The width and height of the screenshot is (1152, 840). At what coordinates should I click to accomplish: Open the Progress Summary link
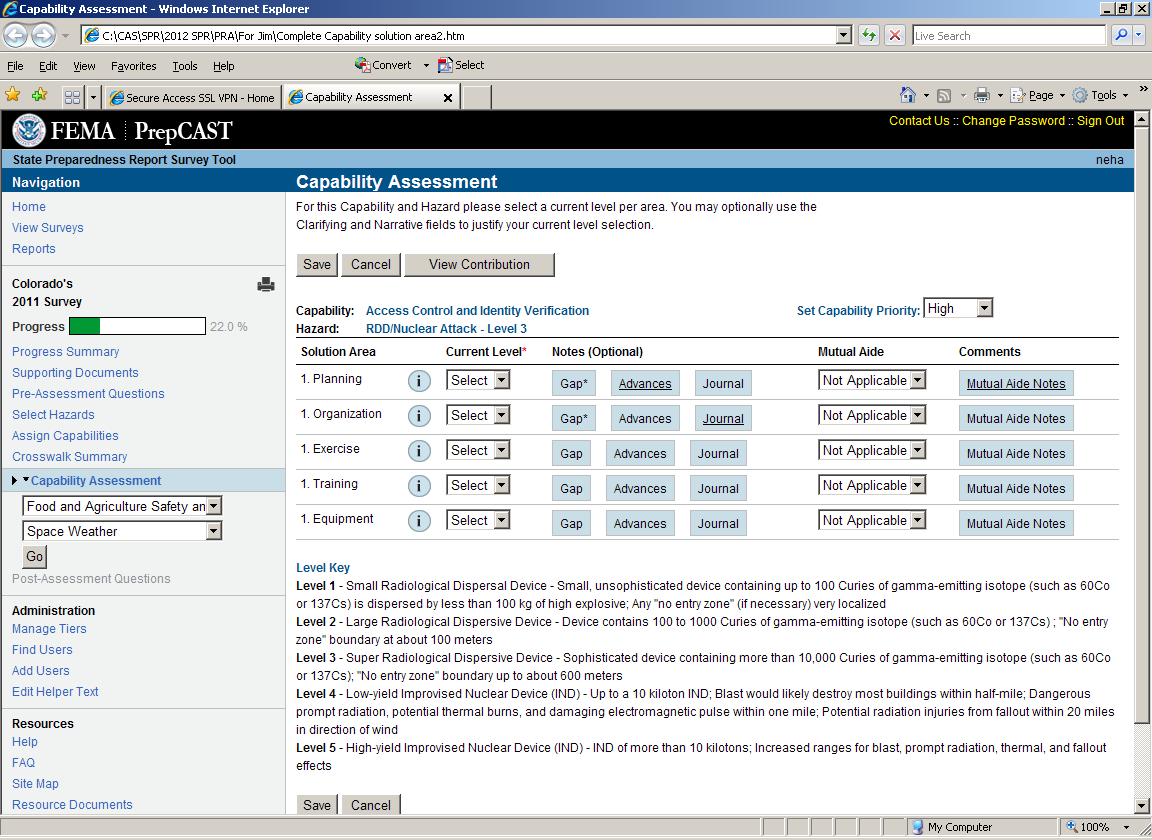pyautogui.click(x=65, y=352)
